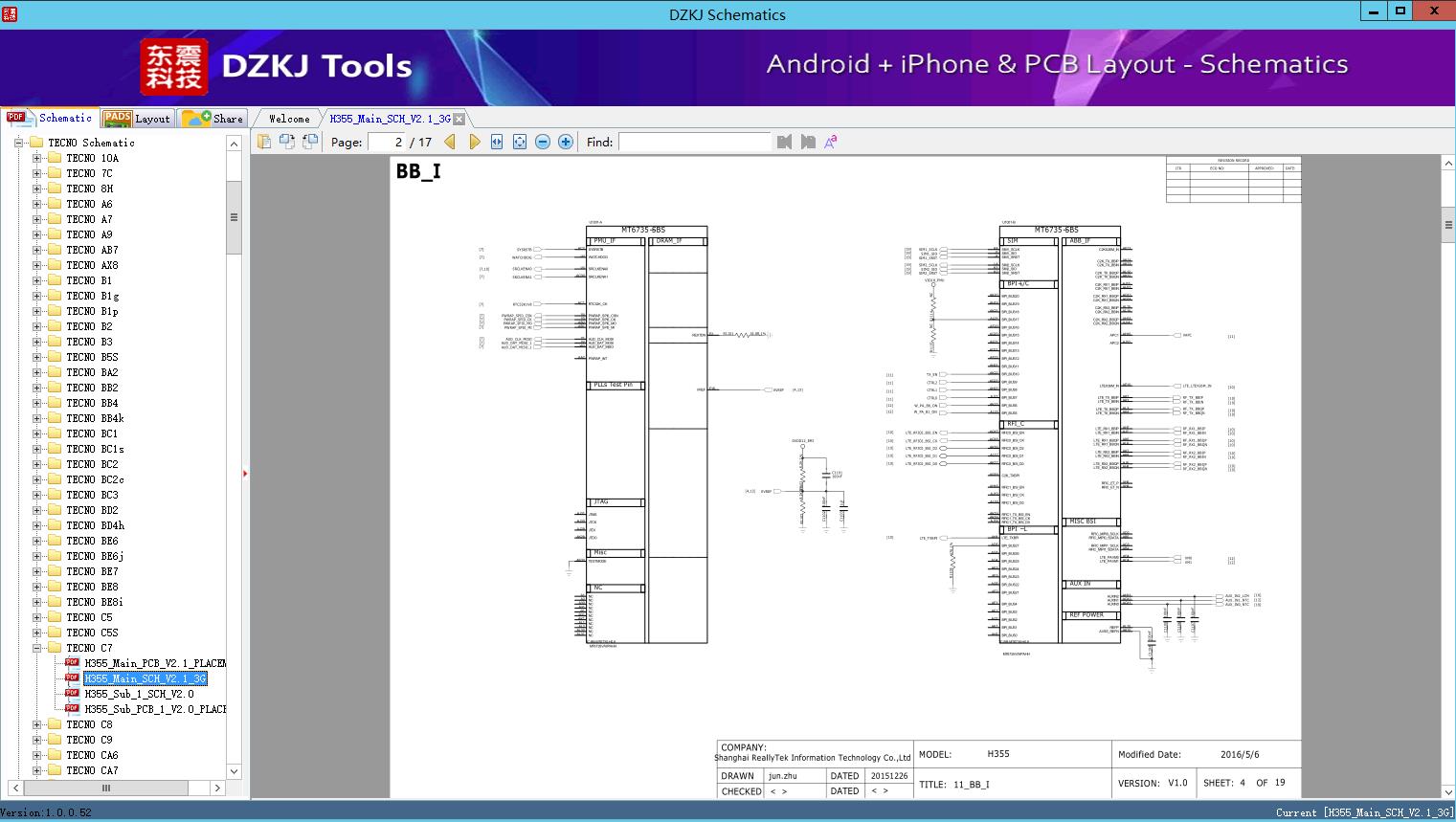This screenshot has height=822, width=1456.
Task: Collapse the TECNO Schematic root node
Action: [x=18, y=143]
